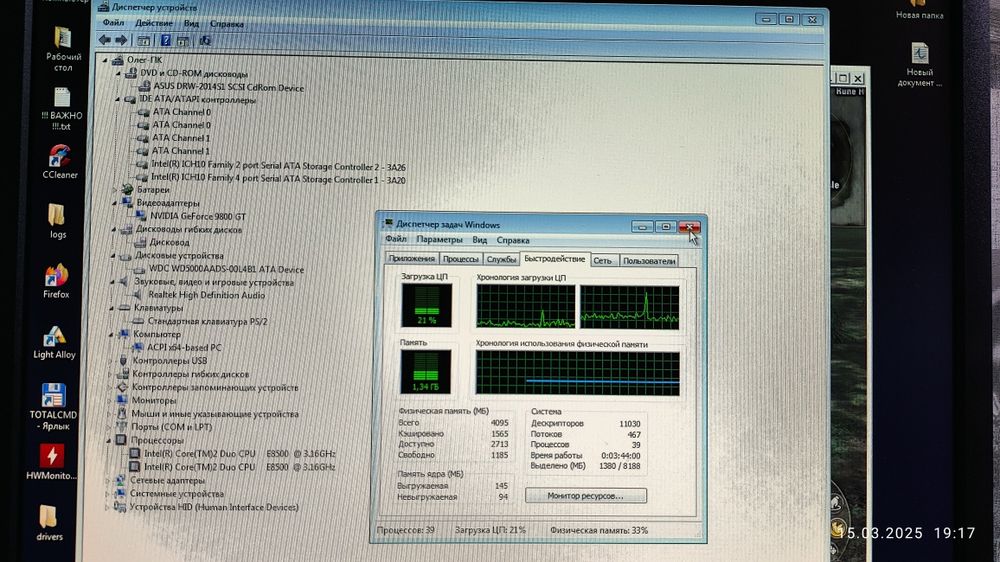Open the Рабочий стол folder icon
The height and width of the screenshot is (562, 1000).
[x=63, y=49]
